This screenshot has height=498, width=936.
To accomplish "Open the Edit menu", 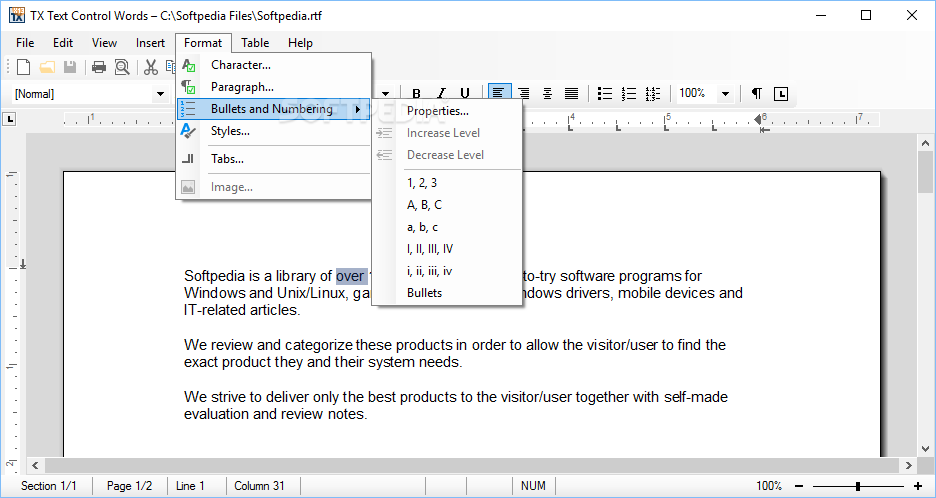I will [63, 43].
